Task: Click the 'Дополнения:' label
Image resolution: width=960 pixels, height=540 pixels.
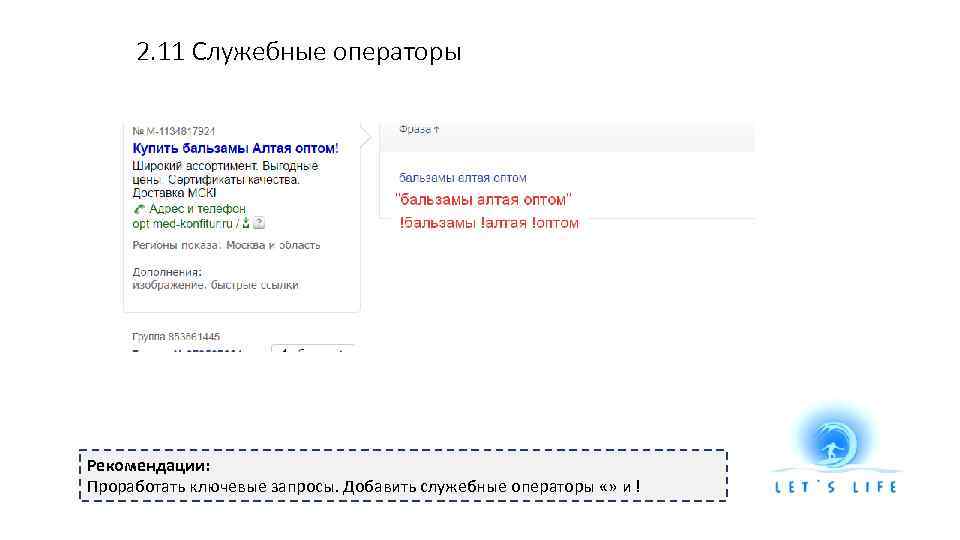Action: pyautogui.click(x=167, y=272)
